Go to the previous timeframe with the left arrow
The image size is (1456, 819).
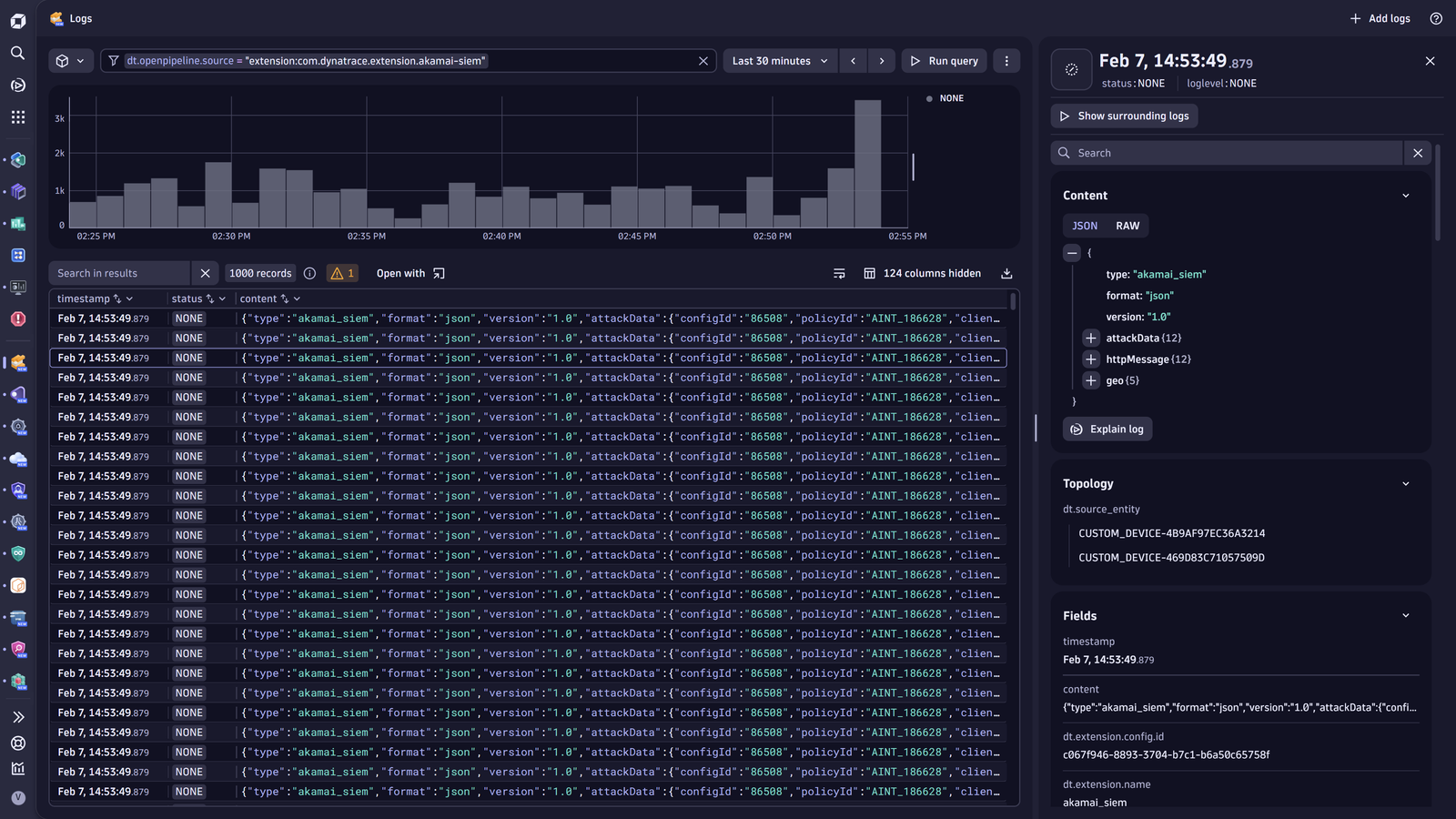click(853, 61)
